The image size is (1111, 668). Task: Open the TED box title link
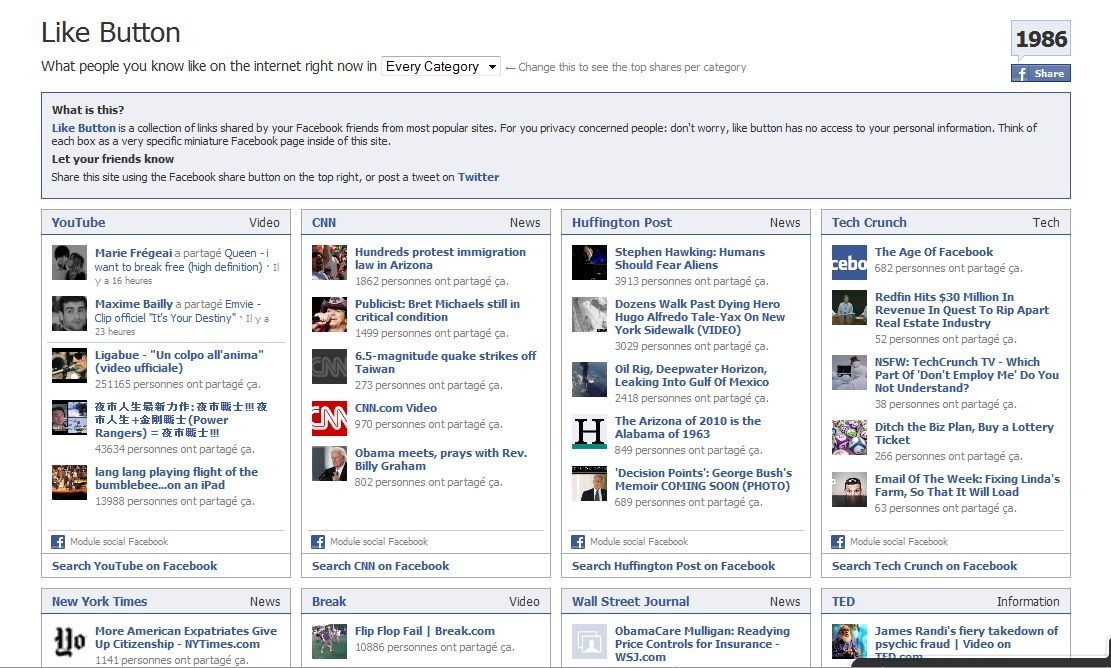pyautogui.click(x=843, y=601)
